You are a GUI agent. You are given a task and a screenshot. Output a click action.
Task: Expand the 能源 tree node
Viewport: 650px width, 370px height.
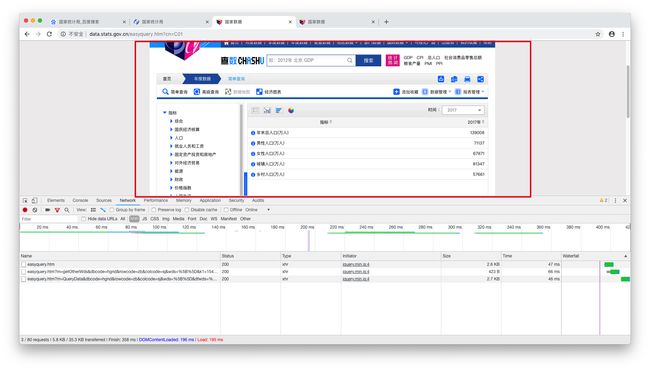pos(171,171)
